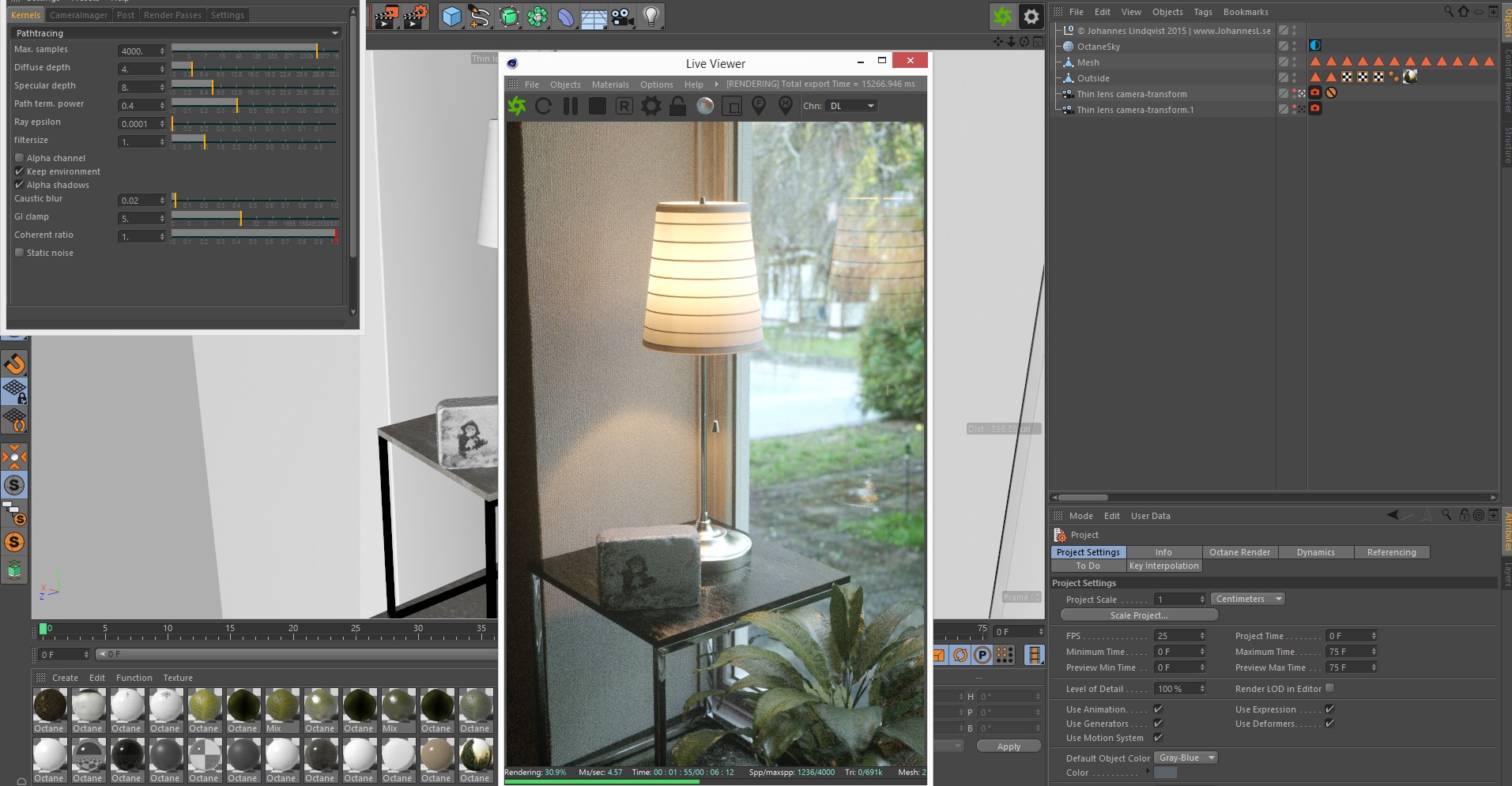Viewport: 1512px width, 786px height.
Task: Toggle Alpha shadows checkbox
Action: [x=20, y=185]
